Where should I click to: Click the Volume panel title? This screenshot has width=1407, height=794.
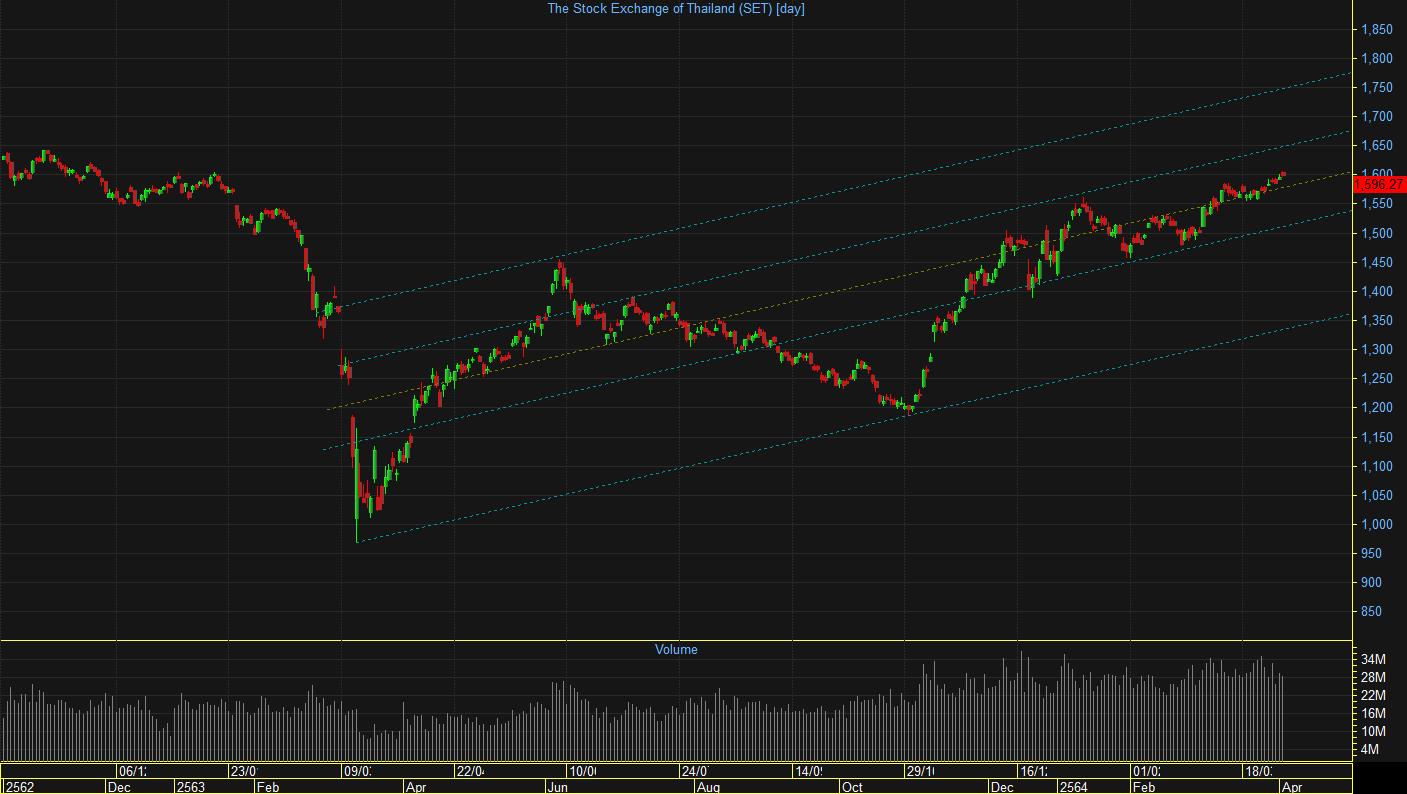coord(676,649)
